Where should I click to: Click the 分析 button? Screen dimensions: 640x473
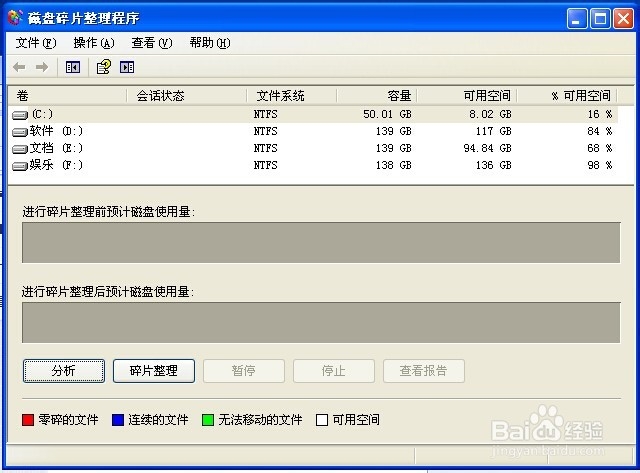[x=64, y=371]
